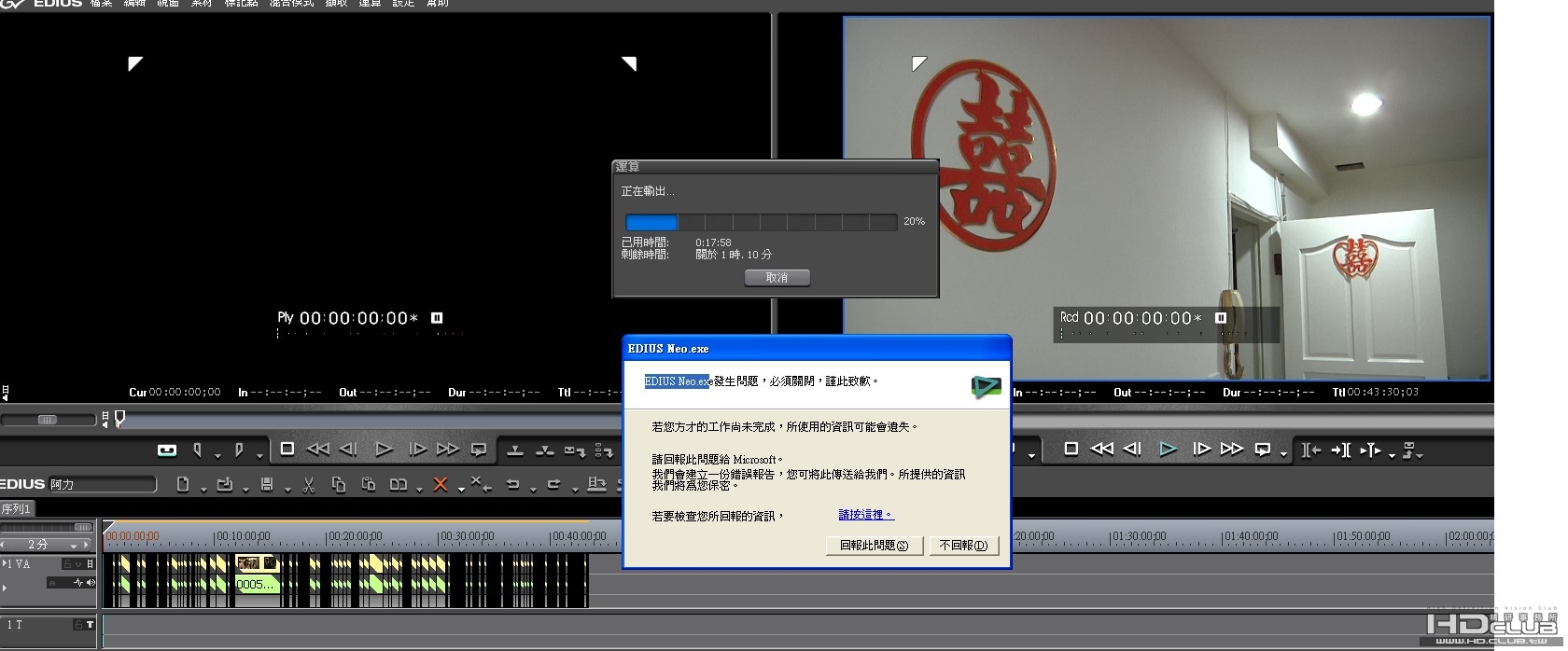Stop playback in the recorder transport bar

(x=1071, y=450)
